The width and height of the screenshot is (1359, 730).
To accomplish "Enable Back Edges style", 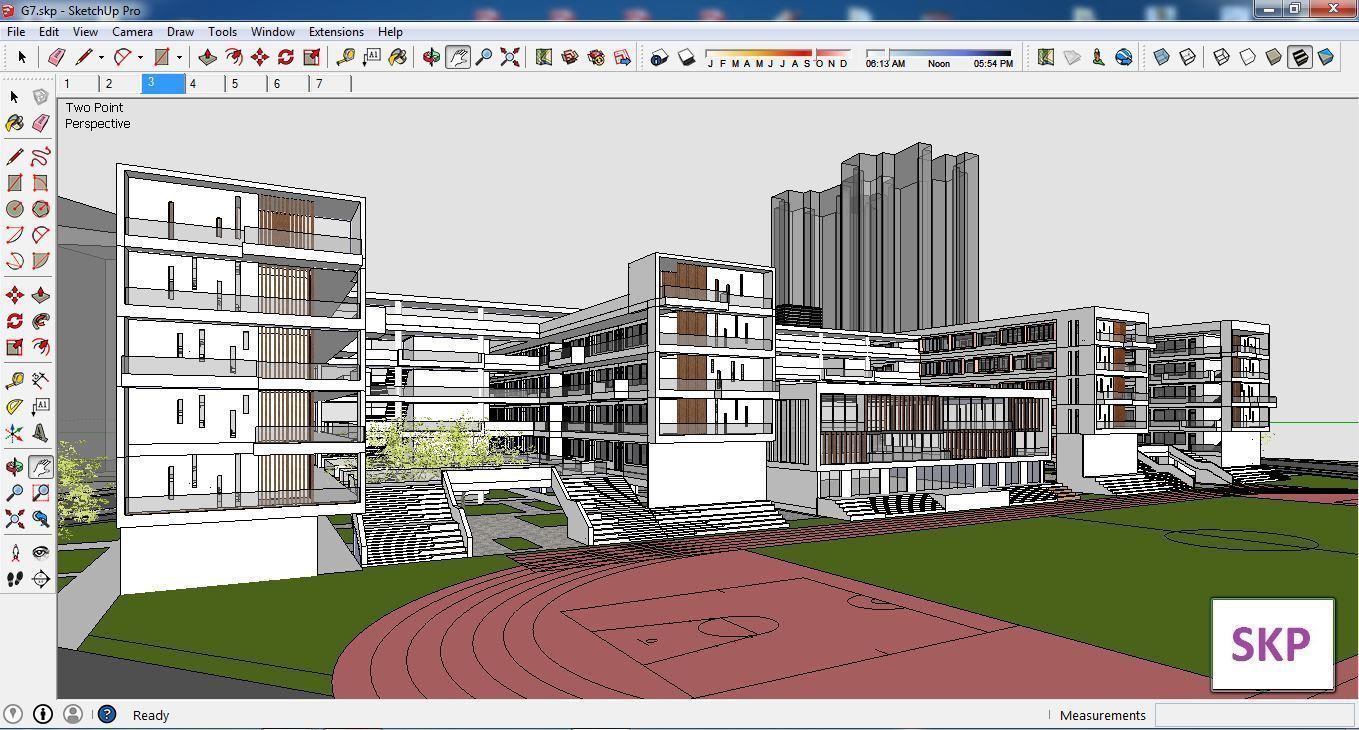I will tap(1188, 57).
